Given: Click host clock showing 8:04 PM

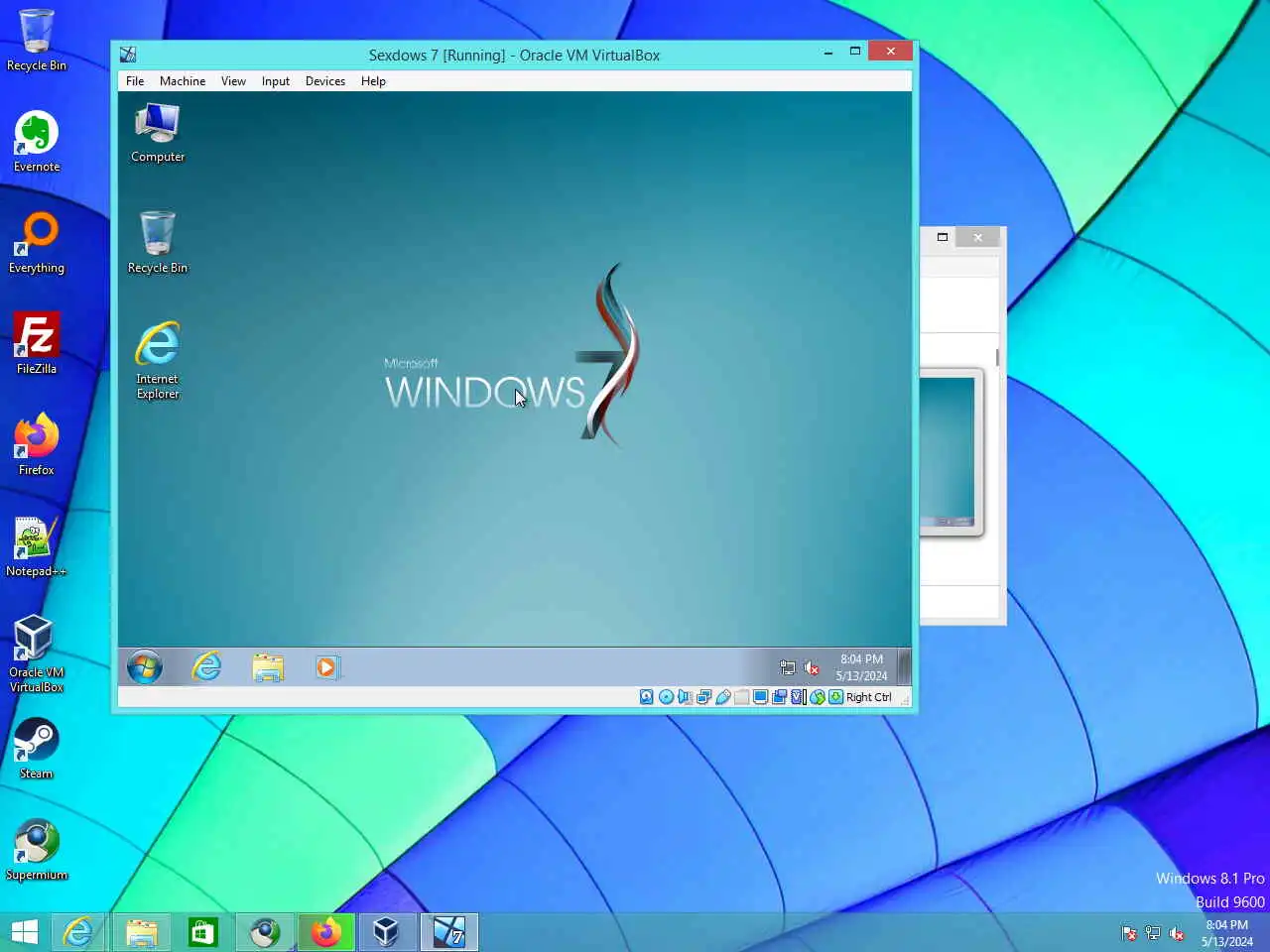Looking at the screenshot, I should coord(1227,933).
